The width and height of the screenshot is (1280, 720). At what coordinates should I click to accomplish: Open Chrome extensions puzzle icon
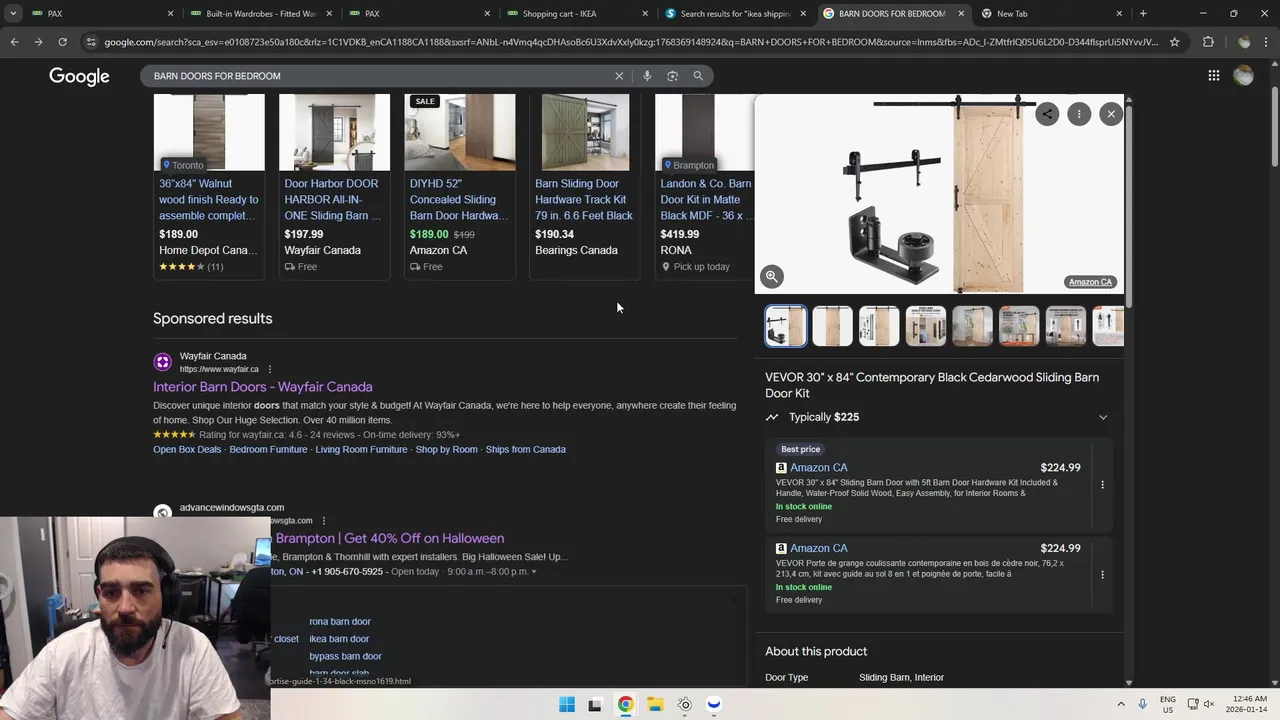(x=1208, y=42)
